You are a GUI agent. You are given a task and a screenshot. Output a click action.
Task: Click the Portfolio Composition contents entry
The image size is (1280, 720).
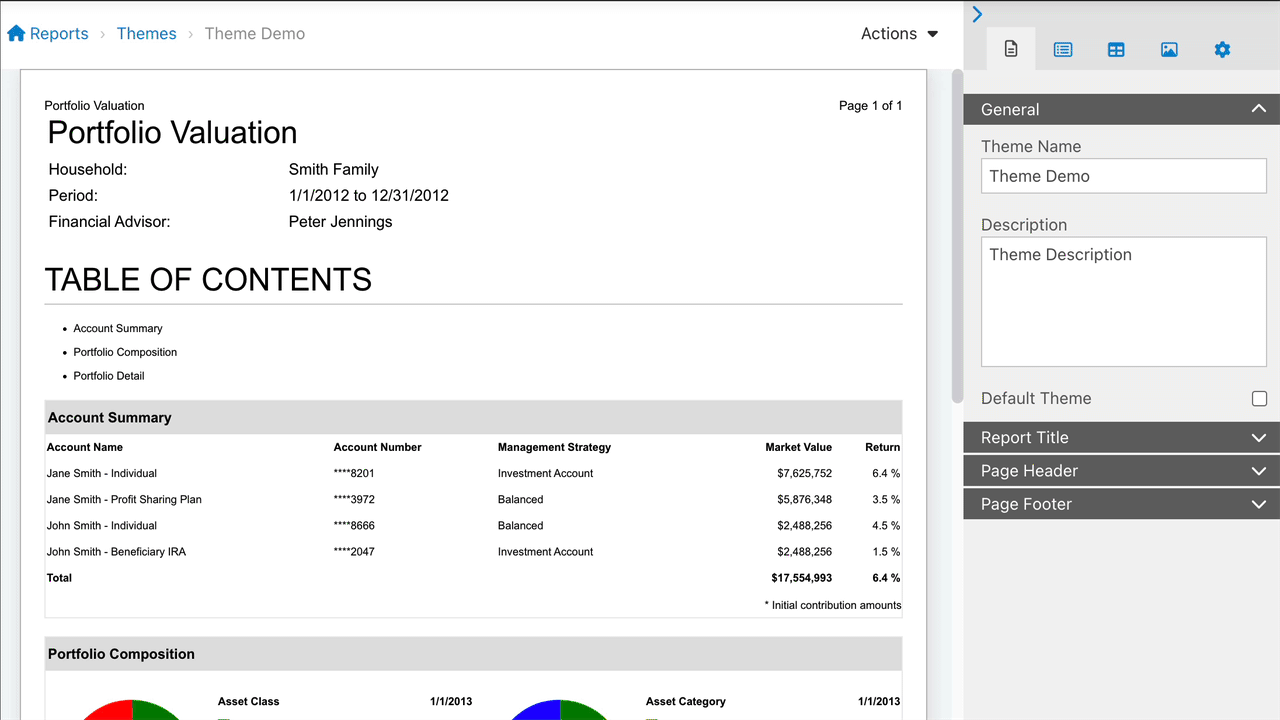click(x=125, y=352)
